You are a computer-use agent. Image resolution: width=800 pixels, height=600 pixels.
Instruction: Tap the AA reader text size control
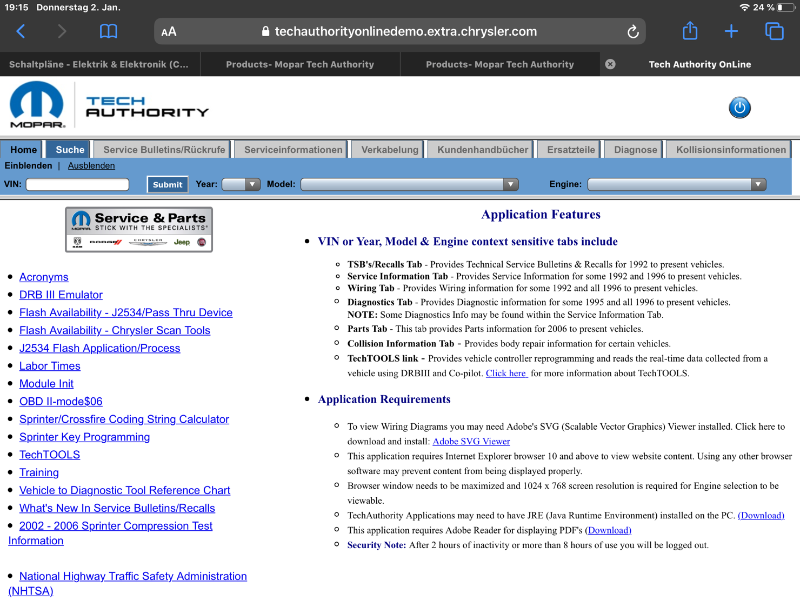(169, 32)
